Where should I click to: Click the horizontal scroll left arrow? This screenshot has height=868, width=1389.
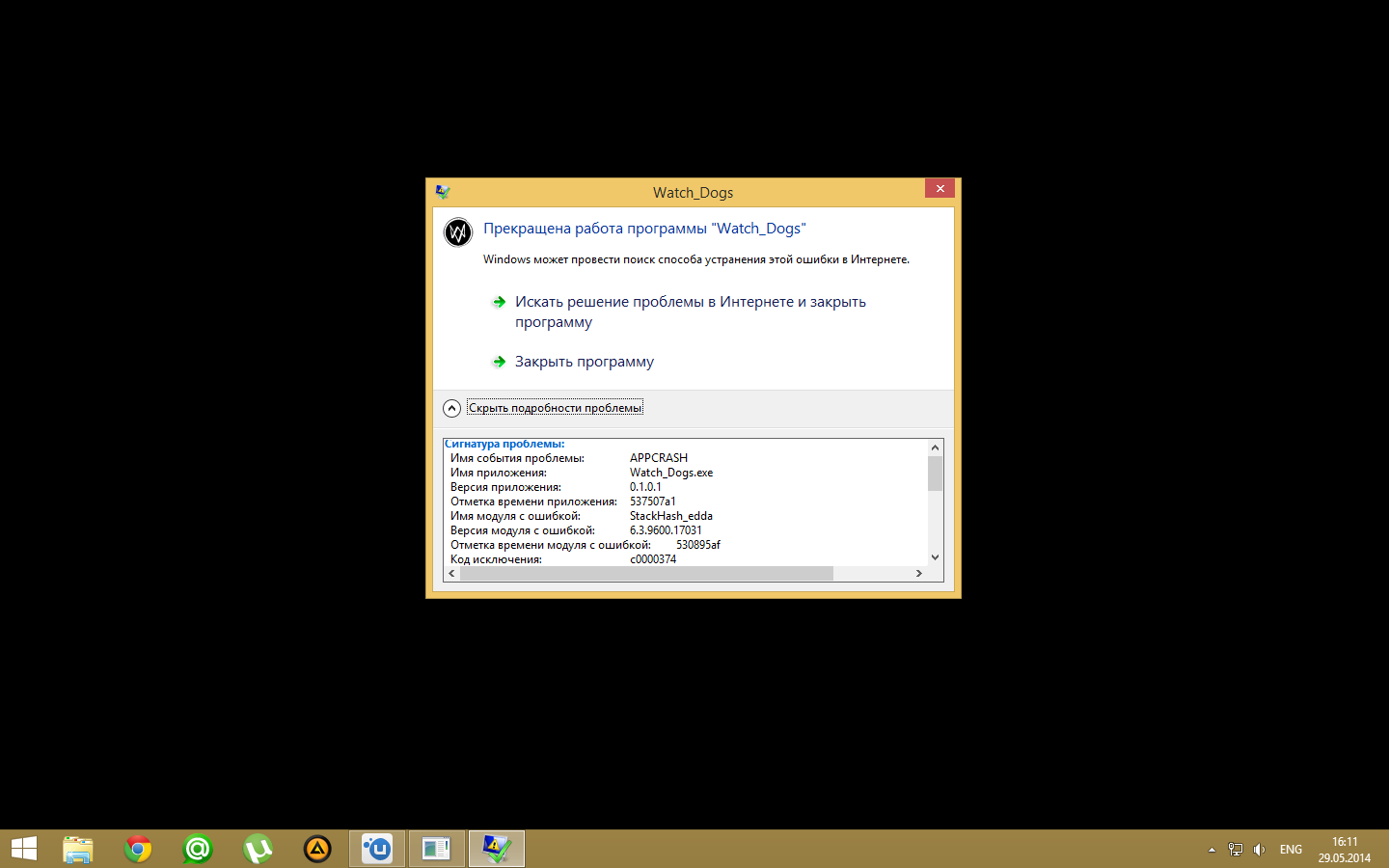tap(452, 574)
